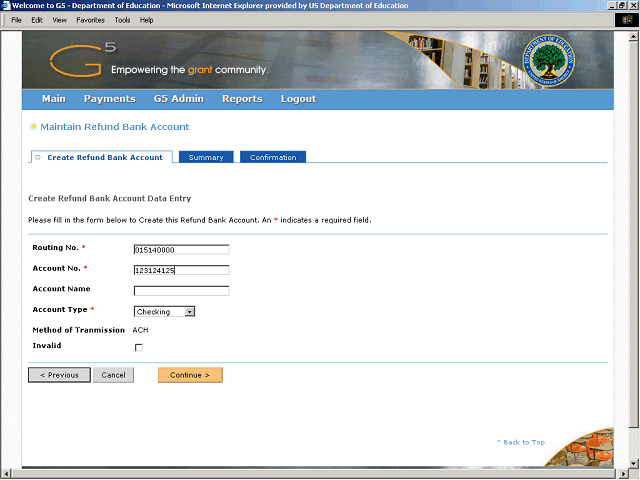Switch to the Confirmation tab

tap(273, 157)
